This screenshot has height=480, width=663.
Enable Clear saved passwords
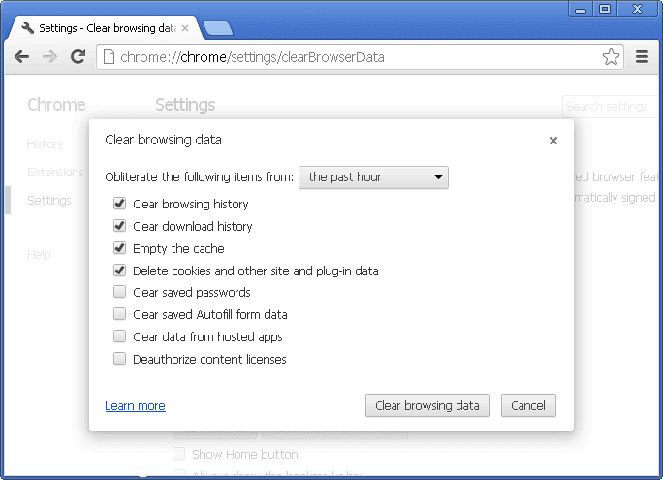pyautogui.click(x=120, y=293)
